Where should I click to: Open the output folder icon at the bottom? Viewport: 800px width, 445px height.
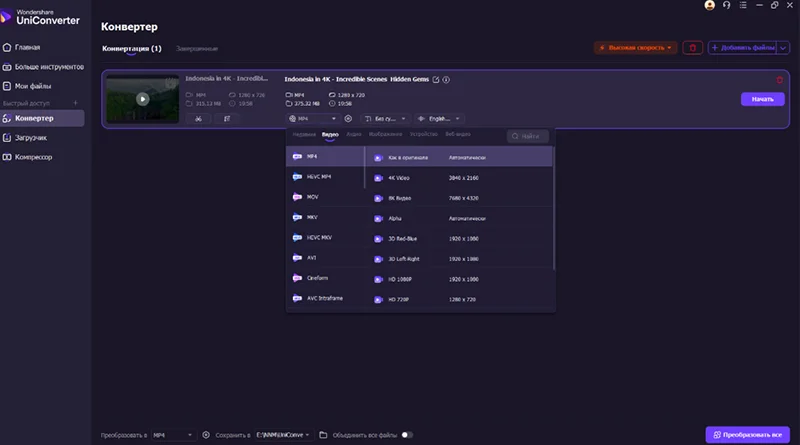tap(323, 435)
